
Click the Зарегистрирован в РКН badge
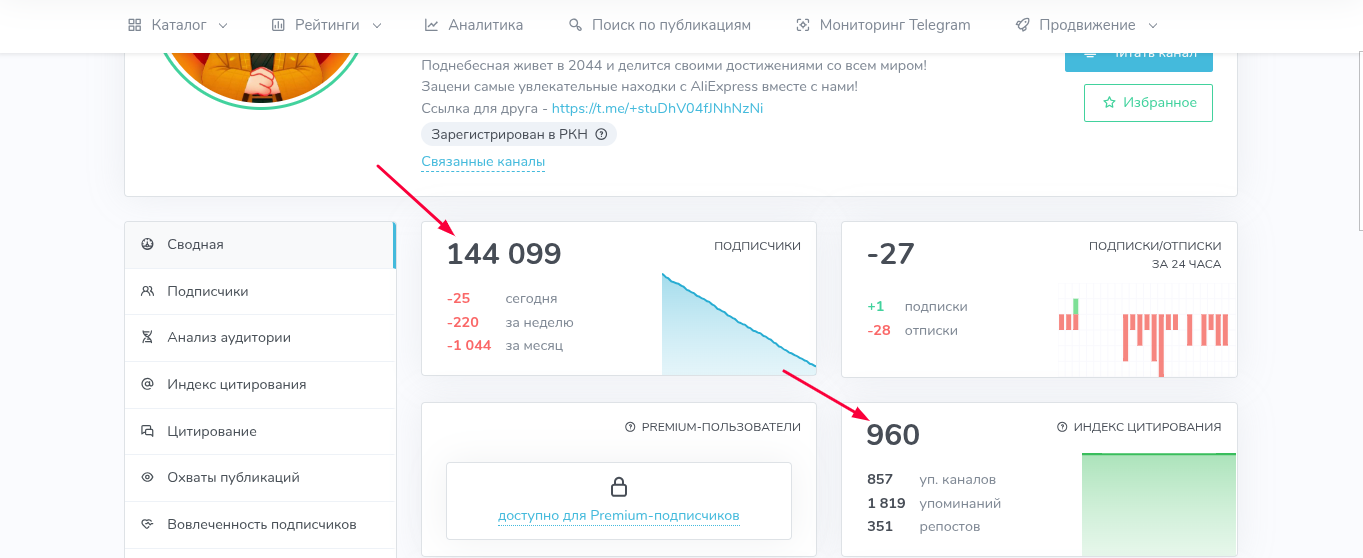[x=519, y=134]
